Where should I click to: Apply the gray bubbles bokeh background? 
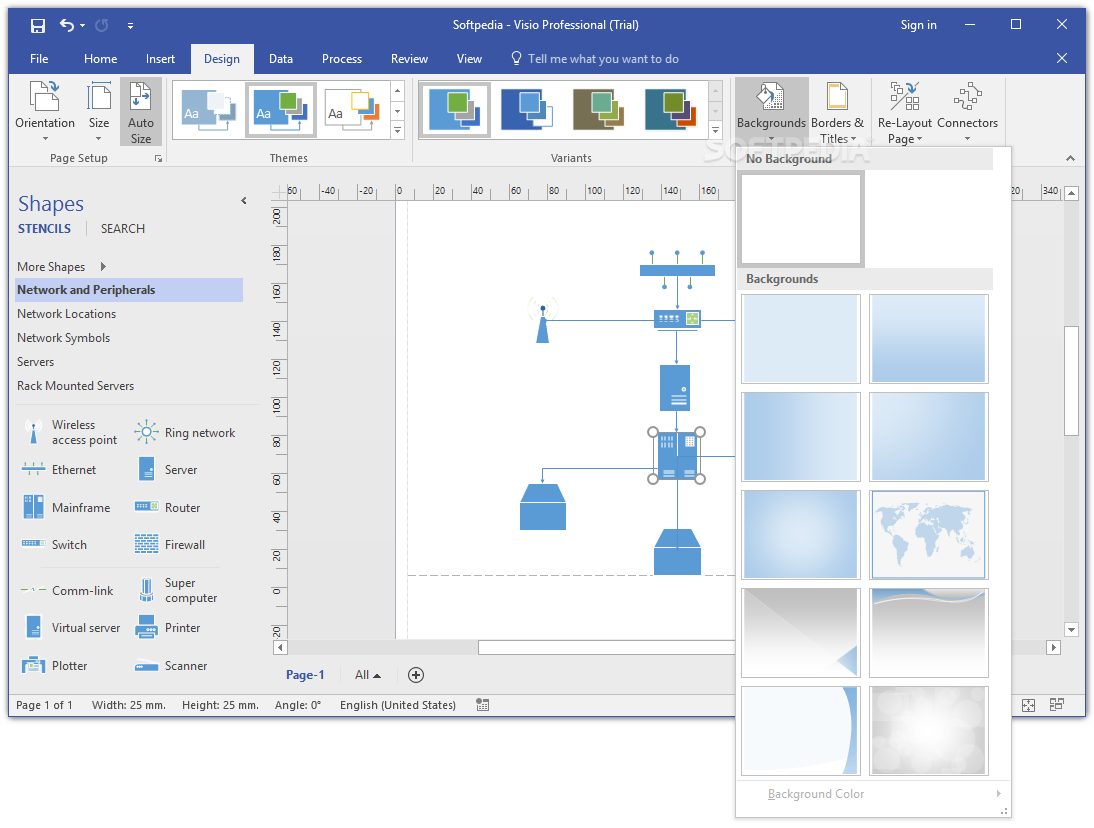[x=929, y=730]
